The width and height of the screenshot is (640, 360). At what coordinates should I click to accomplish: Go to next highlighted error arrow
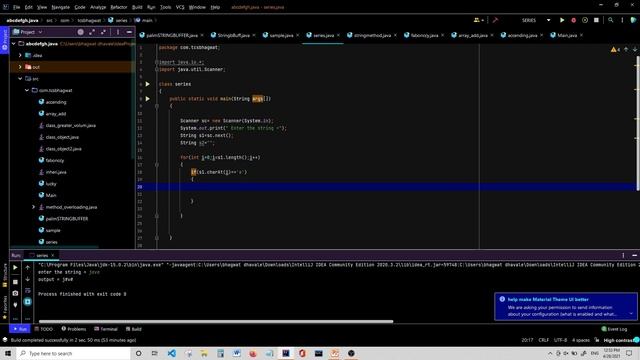[x=635, y=49]
